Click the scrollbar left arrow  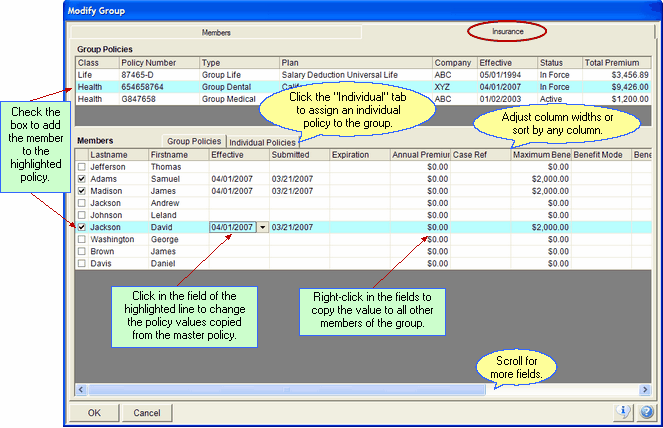(81, 390)
